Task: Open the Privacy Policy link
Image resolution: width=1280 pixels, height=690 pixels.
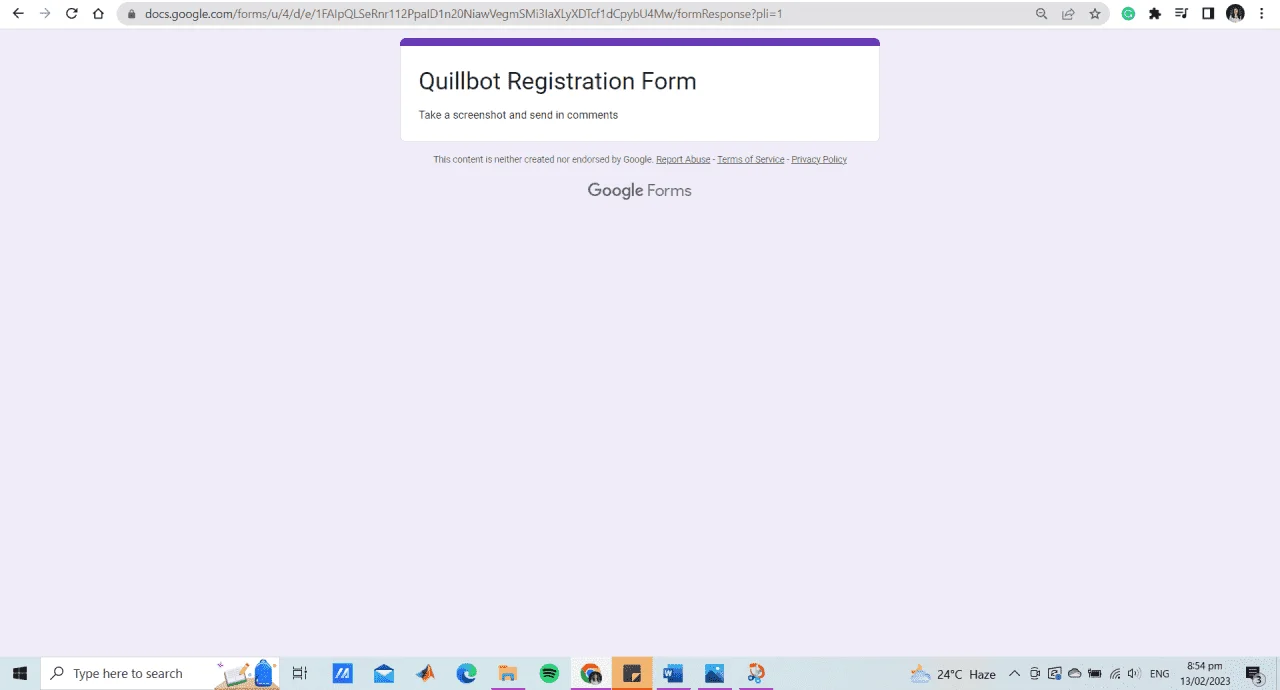Action: 819,160
